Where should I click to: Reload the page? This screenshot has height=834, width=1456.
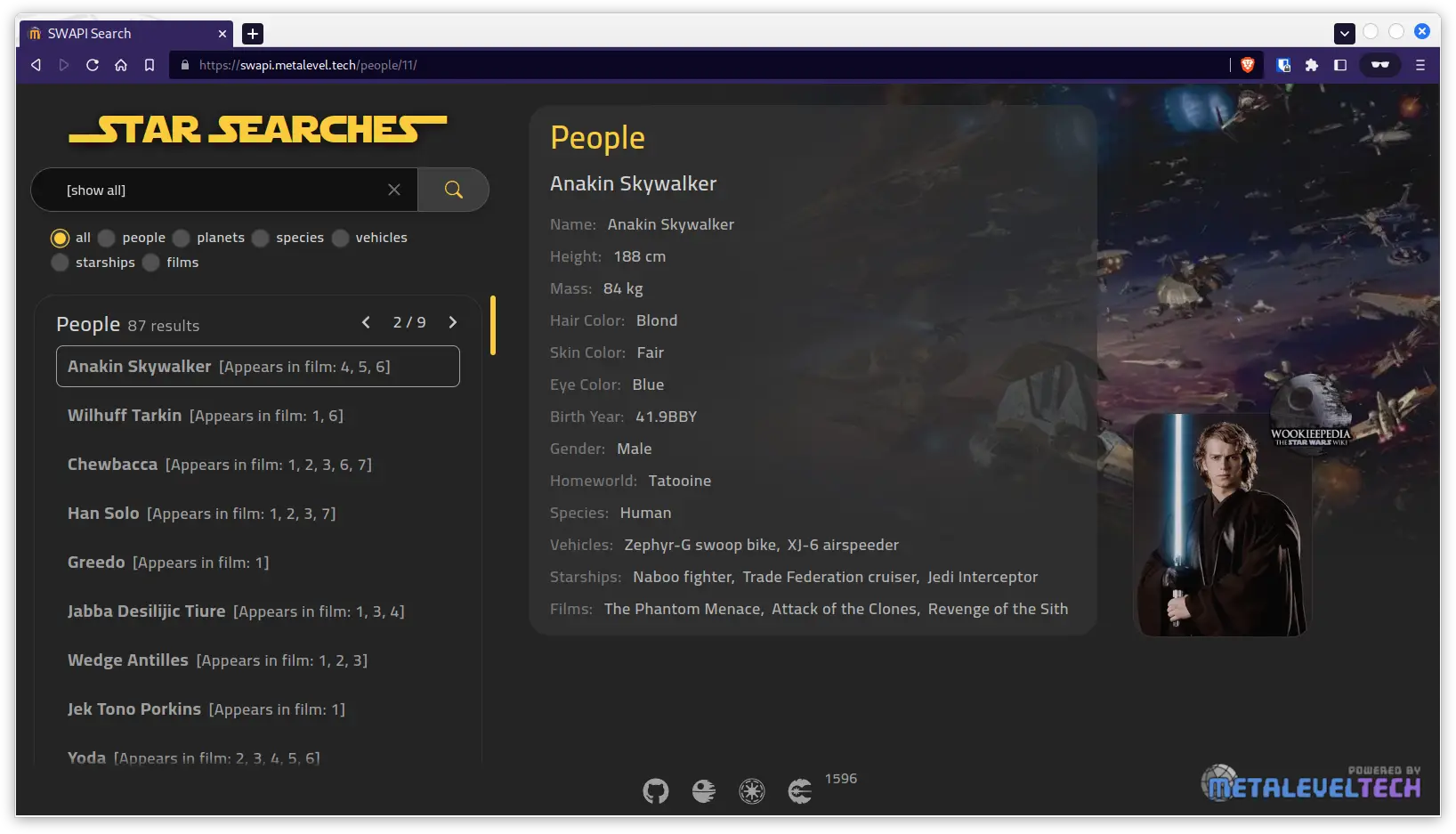(93, 65)
